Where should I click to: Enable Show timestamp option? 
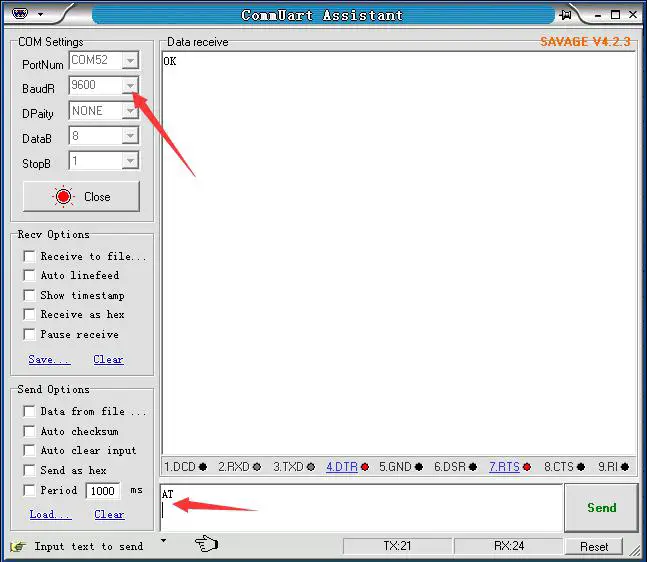coord(29,295)
